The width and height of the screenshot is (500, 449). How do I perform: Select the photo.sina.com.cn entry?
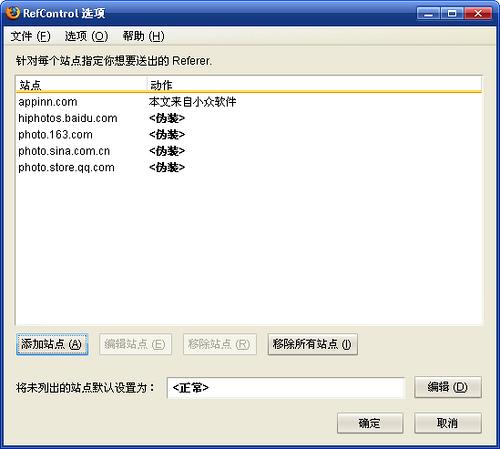pyautogui.click(x=248, y=151)
